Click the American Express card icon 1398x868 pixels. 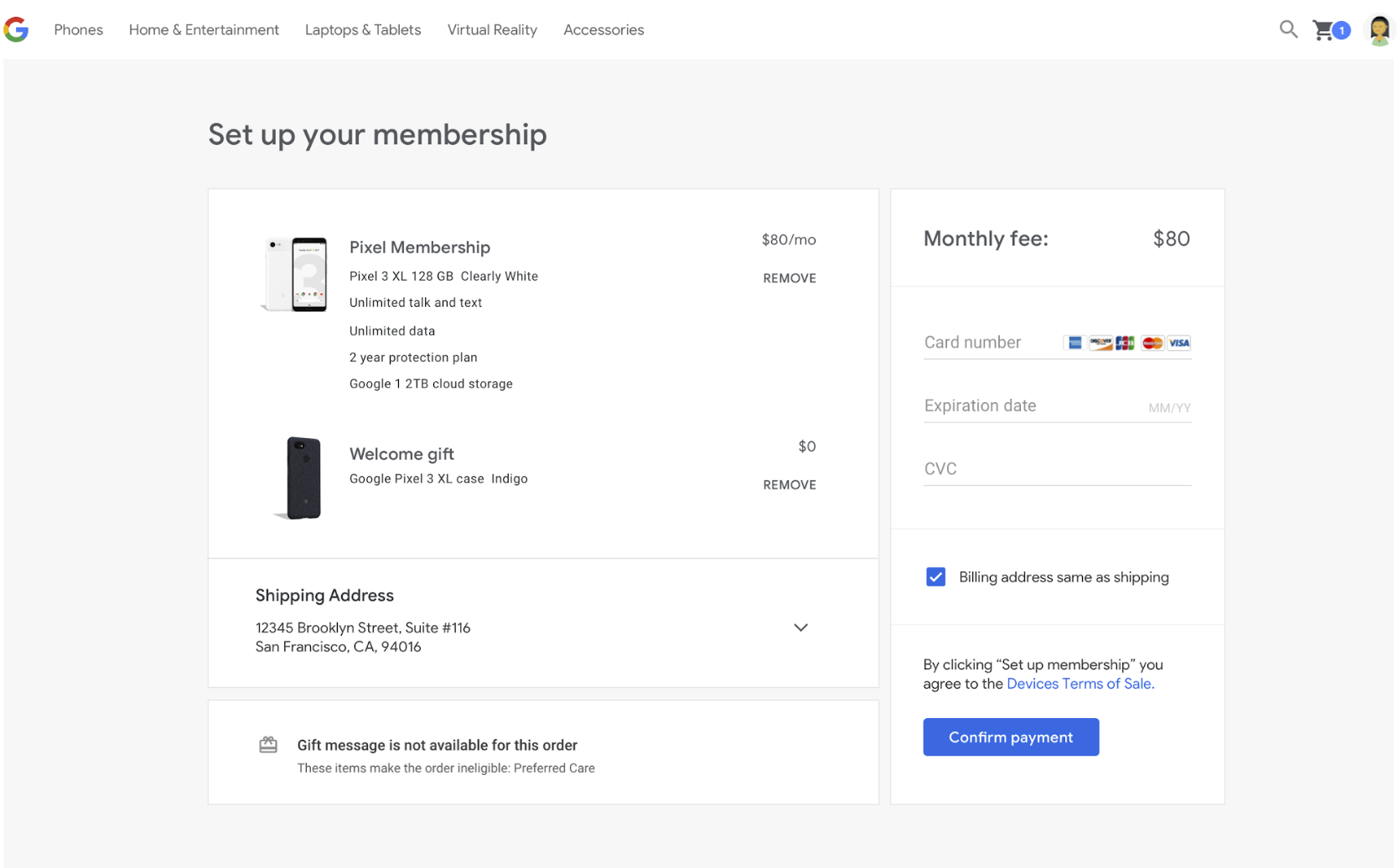[1074, 343]
